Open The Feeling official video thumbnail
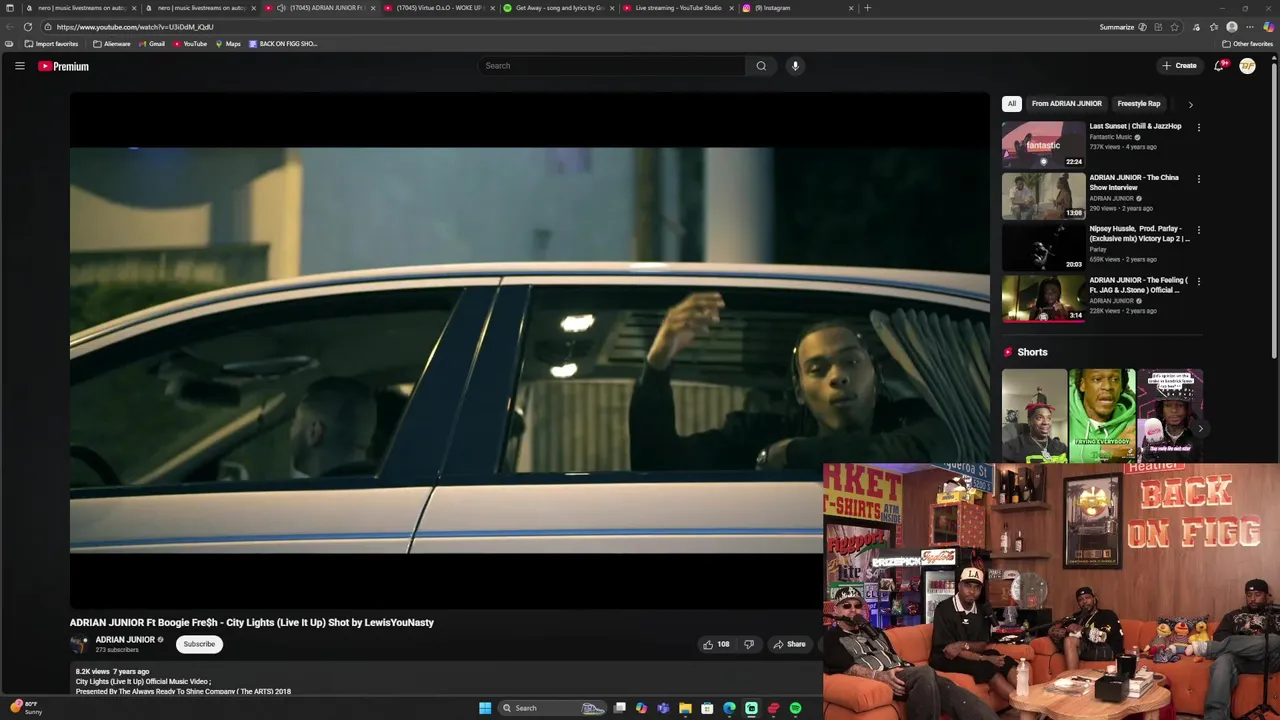 pyautogui.click(x=1043, y=299)
